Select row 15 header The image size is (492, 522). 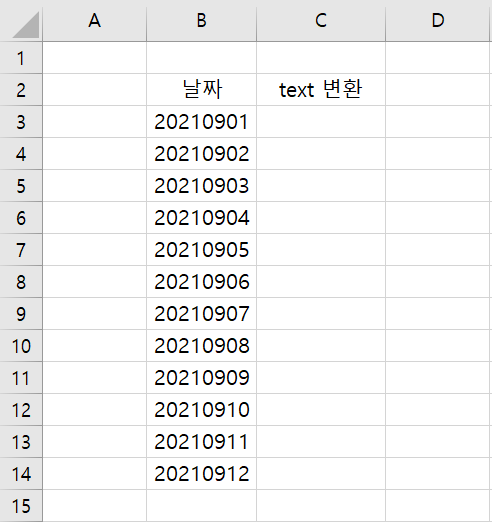click(x=21, y=506)
